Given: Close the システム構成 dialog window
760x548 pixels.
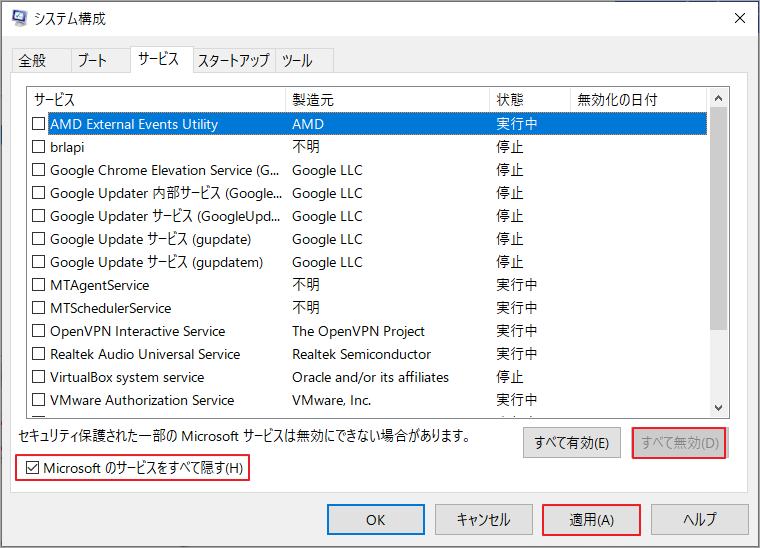Looking at the screenshot, I should (739, 18).
